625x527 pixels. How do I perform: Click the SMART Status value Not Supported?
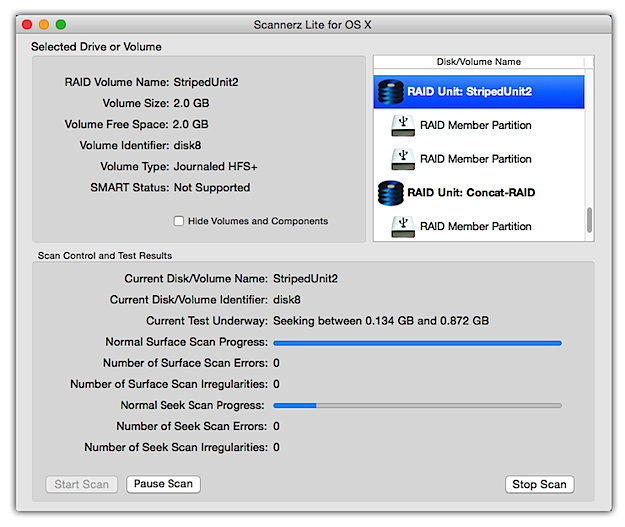tap(212, 188)
